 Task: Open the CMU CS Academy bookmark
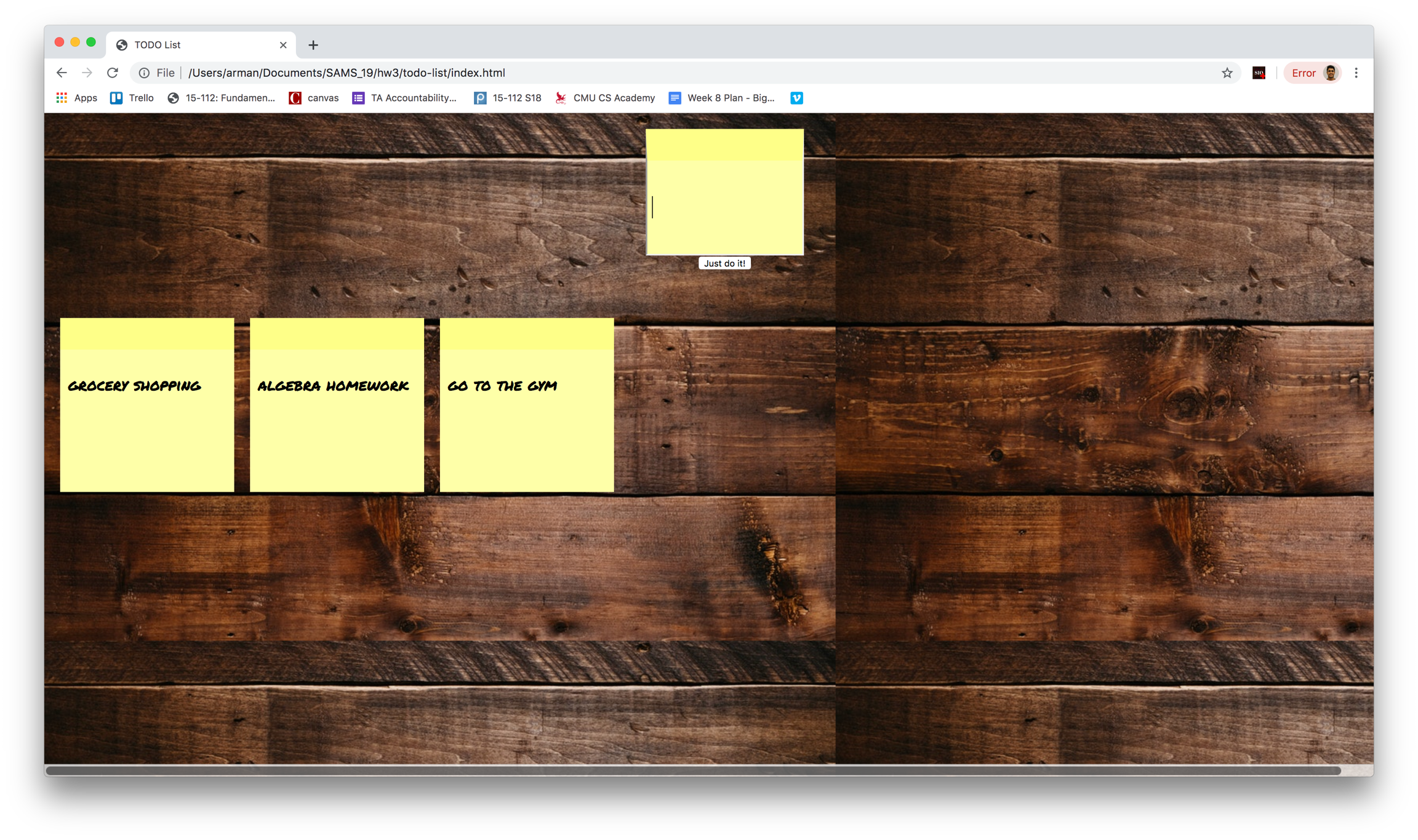coord(605,98)
